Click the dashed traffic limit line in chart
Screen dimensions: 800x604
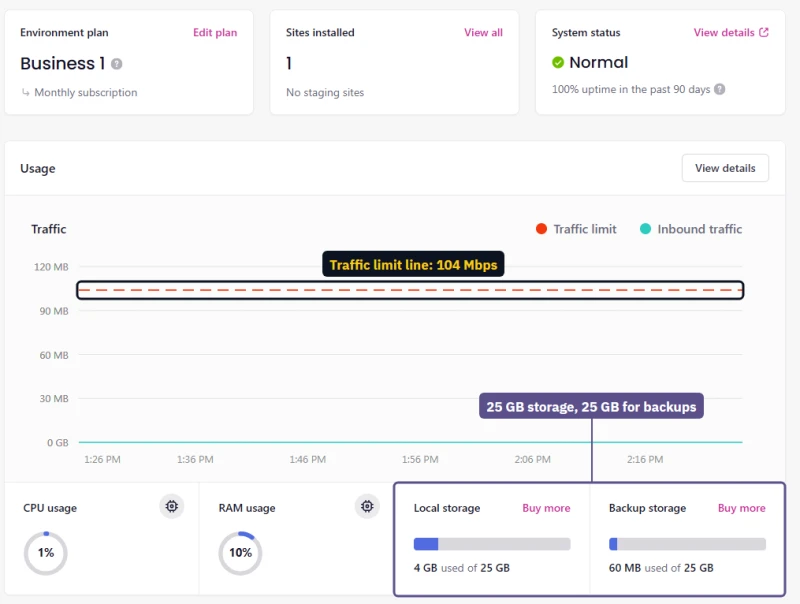[x=410, y=290]
